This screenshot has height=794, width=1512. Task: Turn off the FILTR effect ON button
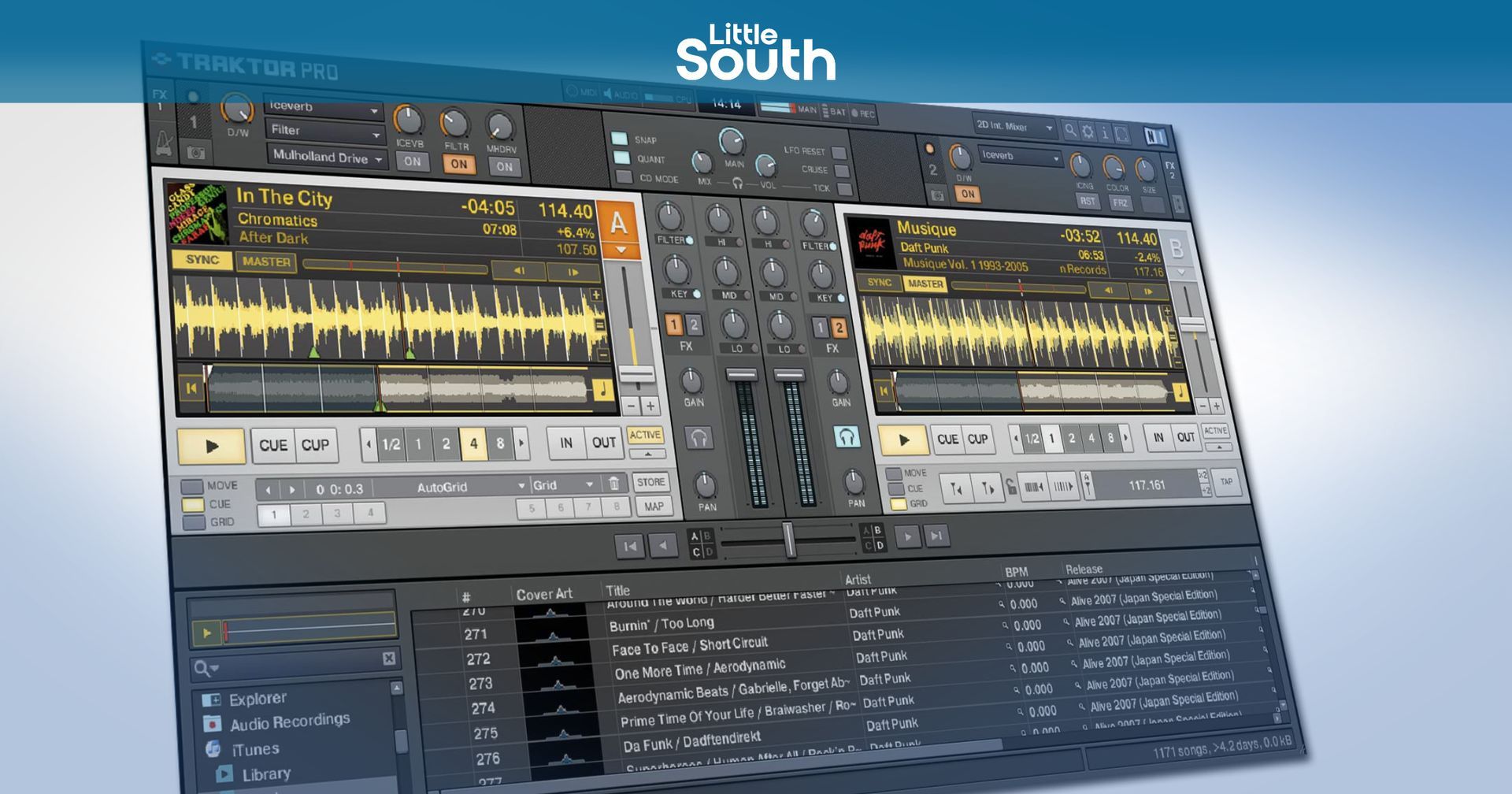point(458,164)
